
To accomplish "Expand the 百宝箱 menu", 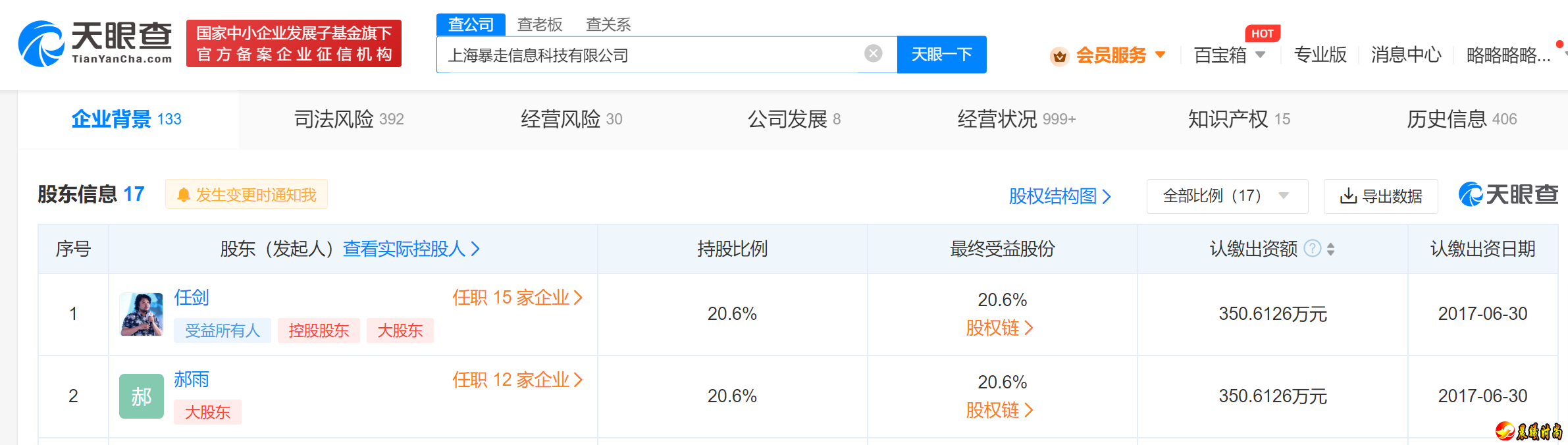I will [x=1230, y=55].
